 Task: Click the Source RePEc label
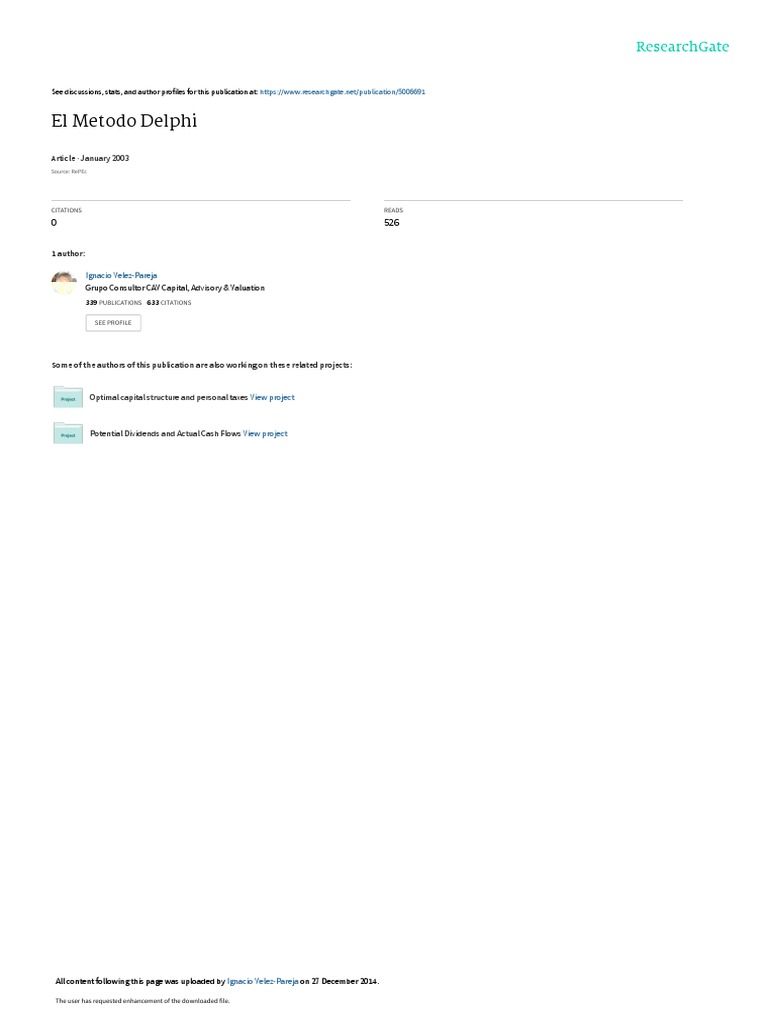point(69,172)
